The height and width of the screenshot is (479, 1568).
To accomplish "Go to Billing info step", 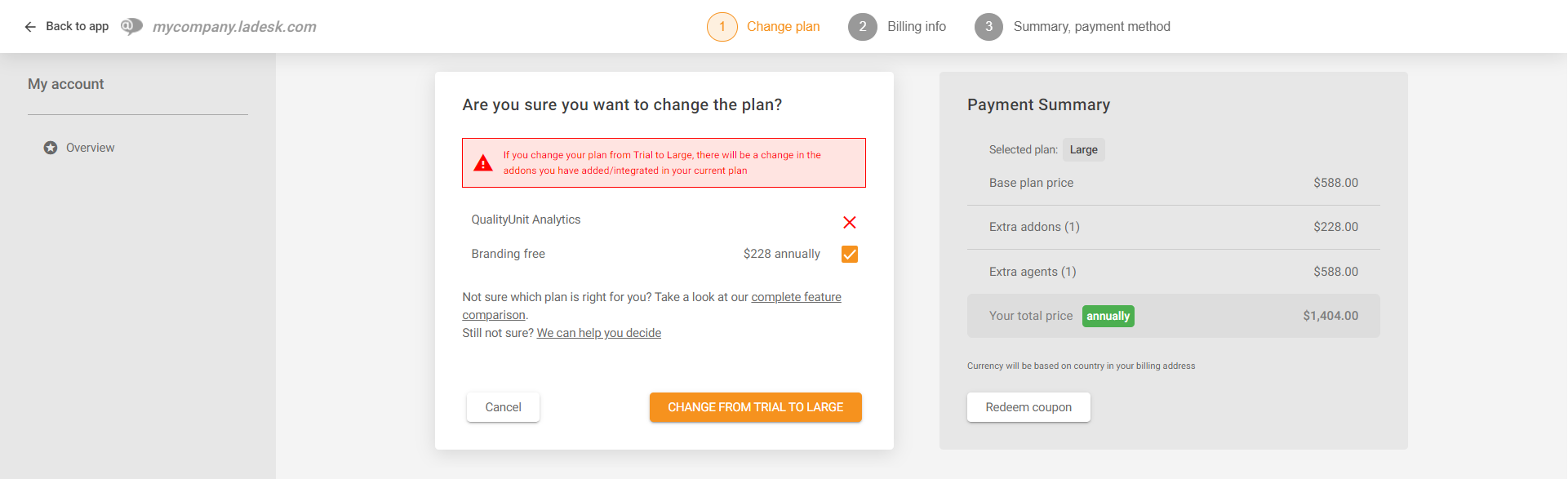I will 917,27.
